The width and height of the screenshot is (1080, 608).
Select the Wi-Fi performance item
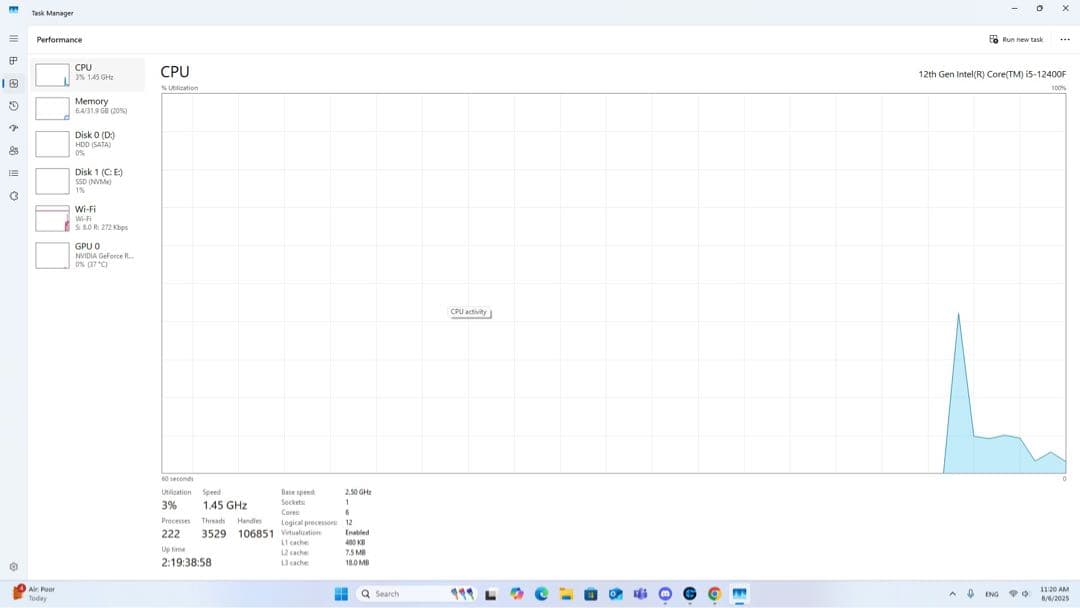coord(86,217)
